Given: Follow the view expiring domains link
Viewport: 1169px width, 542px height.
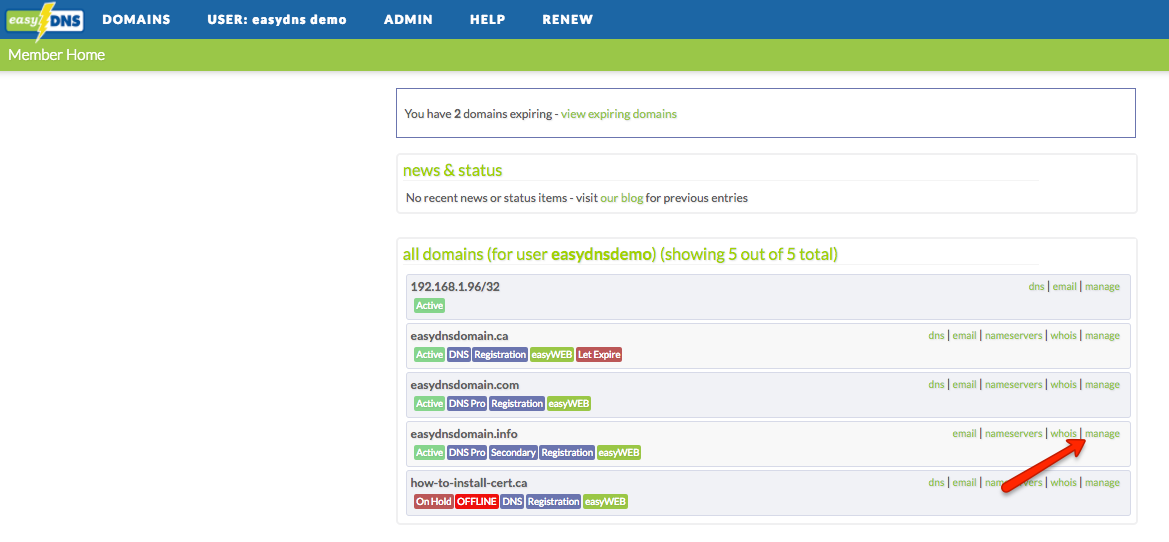Looking at the screenshot, I should point(619,114).
